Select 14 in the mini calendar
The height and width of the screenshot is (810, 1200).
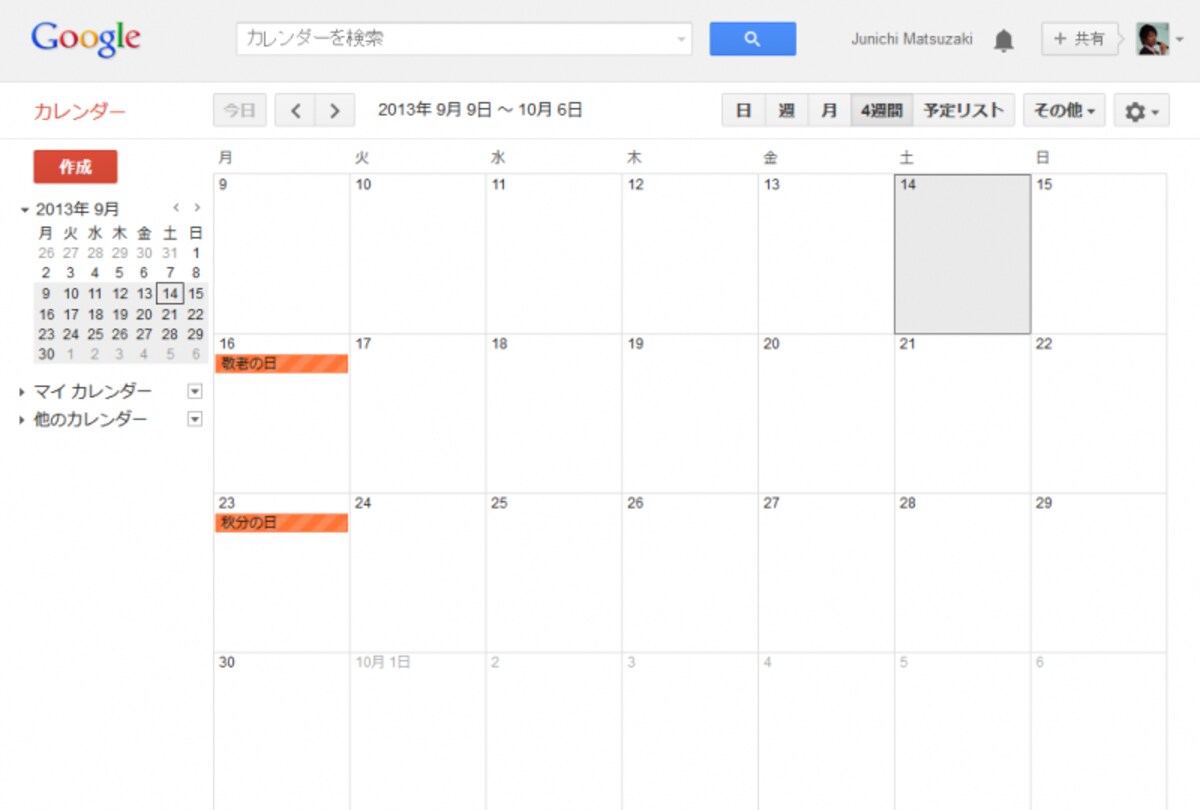(x=170, y=294)
